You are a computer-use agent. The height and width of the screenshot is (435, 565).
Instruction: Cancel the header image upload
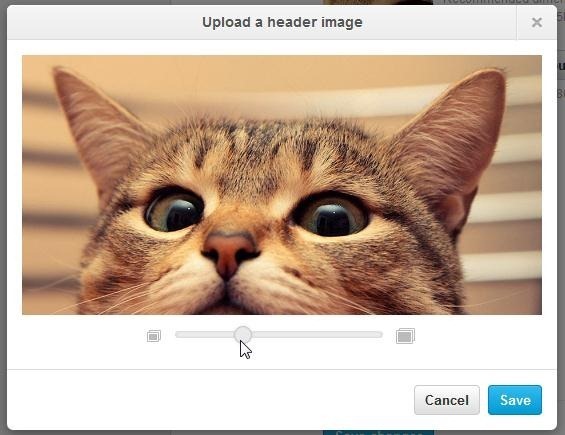tap(447, 400)
